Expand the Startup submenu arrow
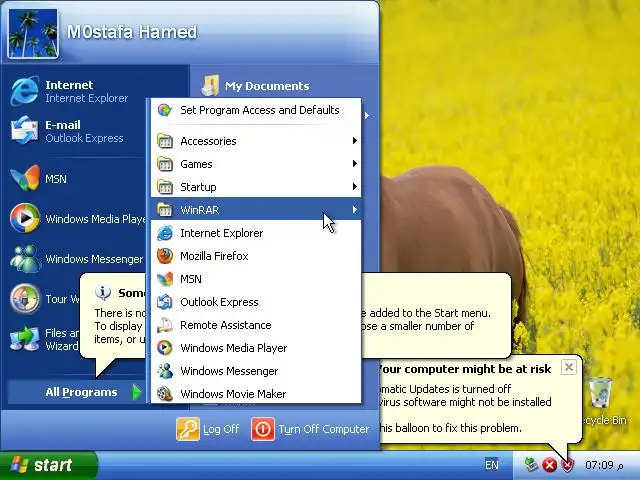This screenshot has width=640, height=480. 354,187
